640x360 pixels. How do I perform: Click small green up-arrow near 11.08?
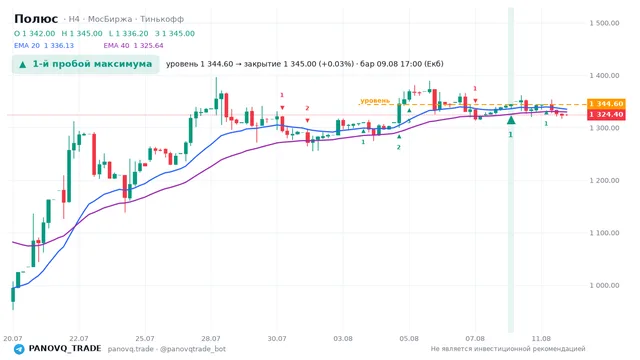pyautogui.click(x=546, y=113)
